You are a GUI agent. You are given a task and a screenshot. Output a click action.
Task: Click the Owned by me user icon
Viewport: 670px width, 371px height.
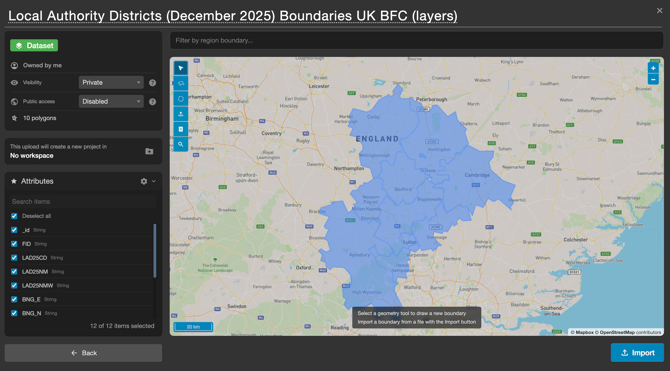[14, 65]
